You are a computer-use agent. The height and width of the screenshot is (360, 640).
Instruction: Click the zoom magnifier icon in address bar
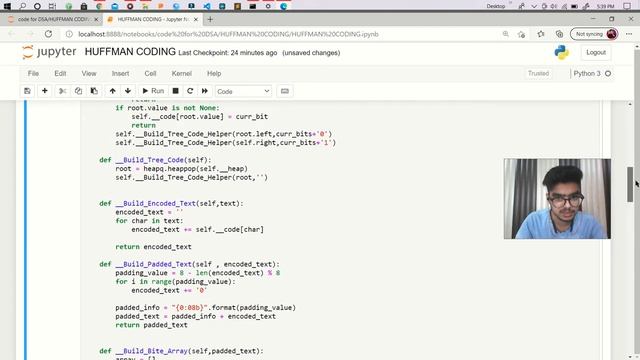tap(506, 34)
